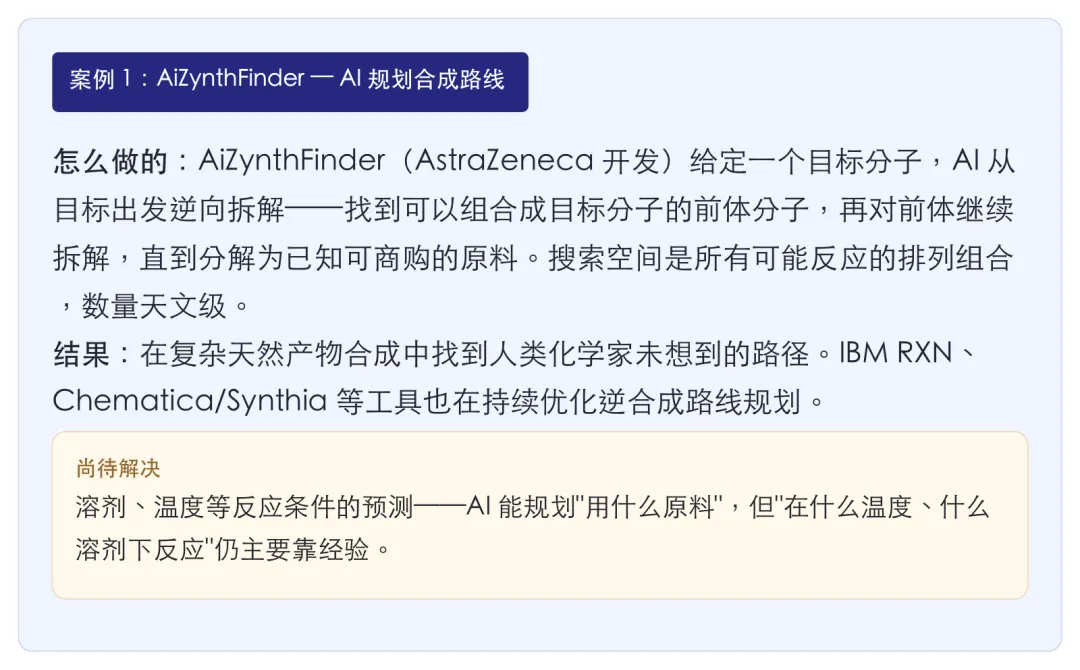This screenshot has height=670, width=1080.
Task: Select the bold 怎么做的 label
Action: pos(111,161)
